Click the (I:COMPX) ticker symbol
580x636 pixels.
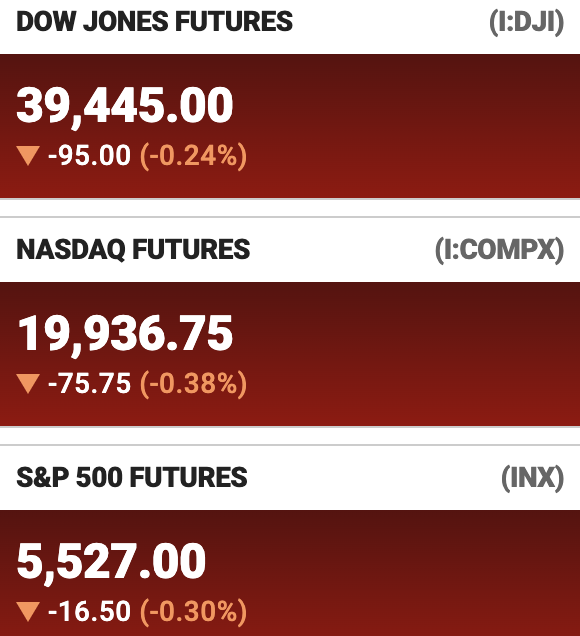point(499,250)
